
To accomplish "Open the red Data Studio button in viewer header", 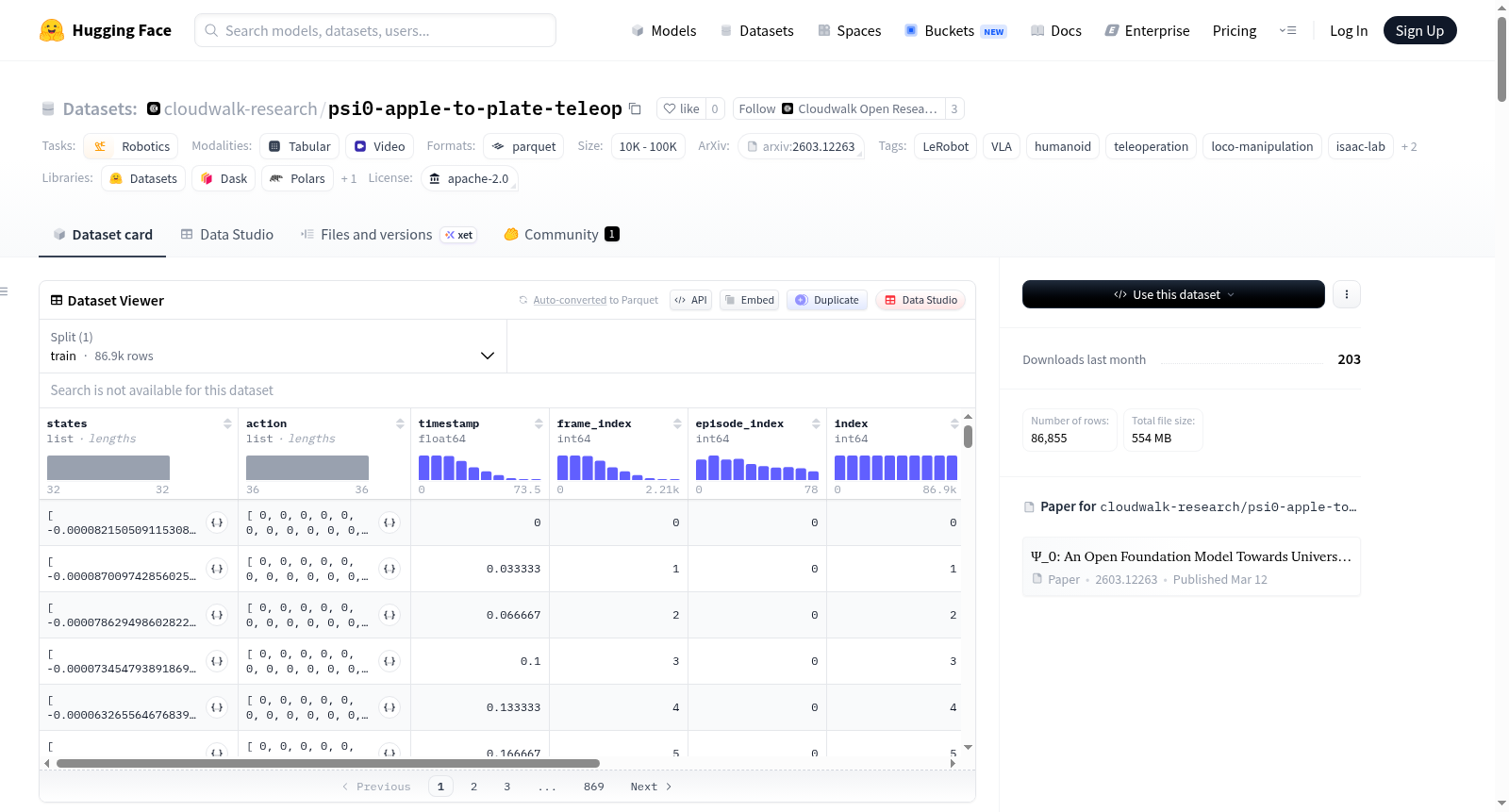I will 920,300.
